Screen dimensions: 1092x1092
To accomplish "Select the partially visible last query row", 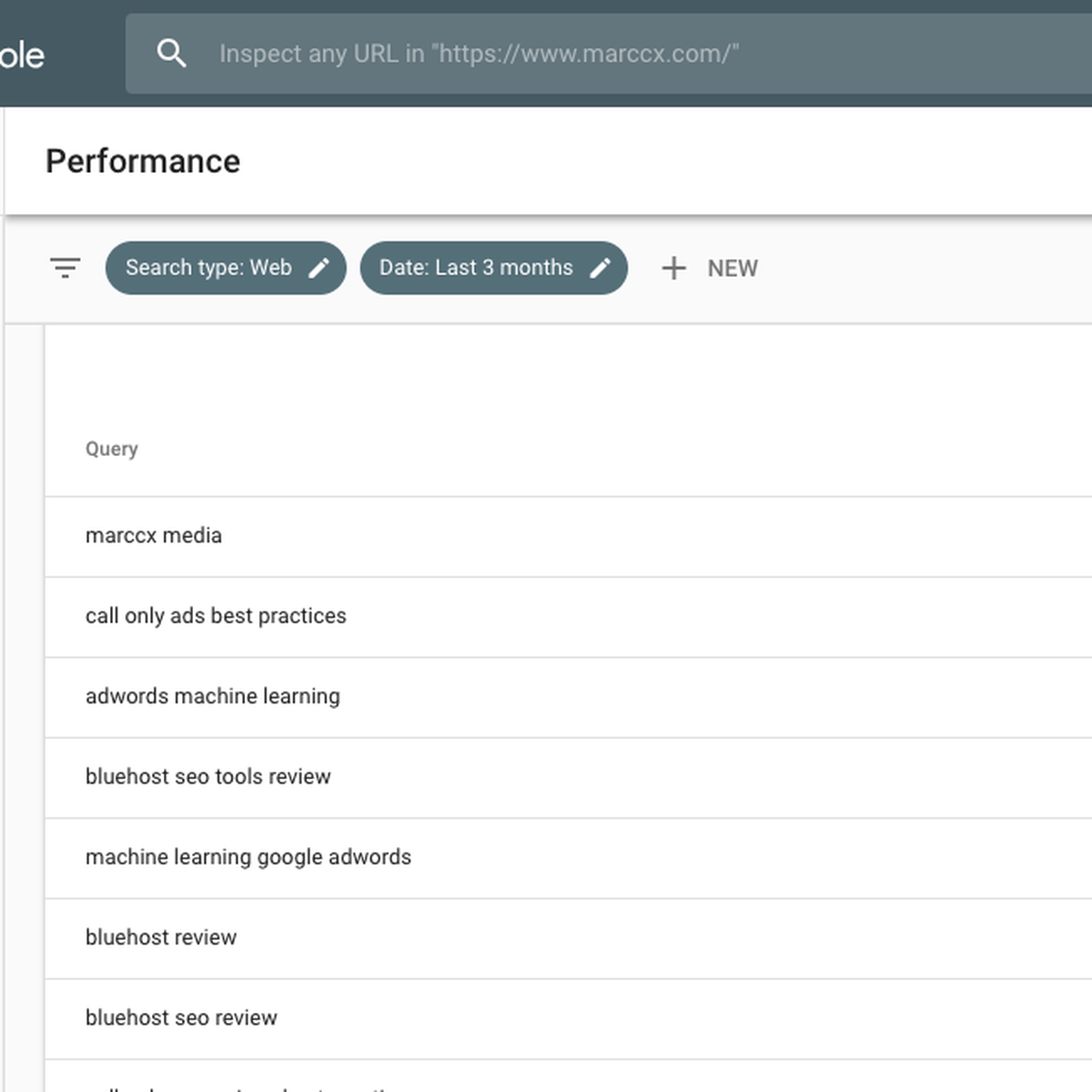I will pyautogui.click(x=569, y=1077).
